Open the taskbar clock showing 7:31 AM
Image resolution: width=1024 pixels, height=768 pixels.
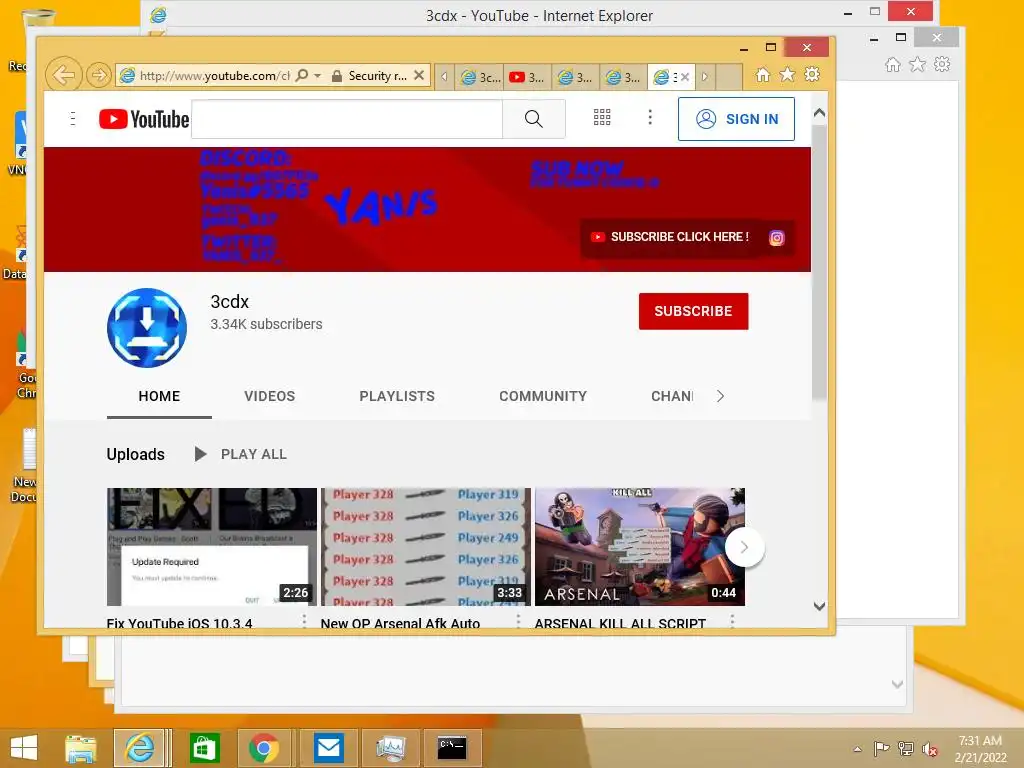(x=980, y=749)
